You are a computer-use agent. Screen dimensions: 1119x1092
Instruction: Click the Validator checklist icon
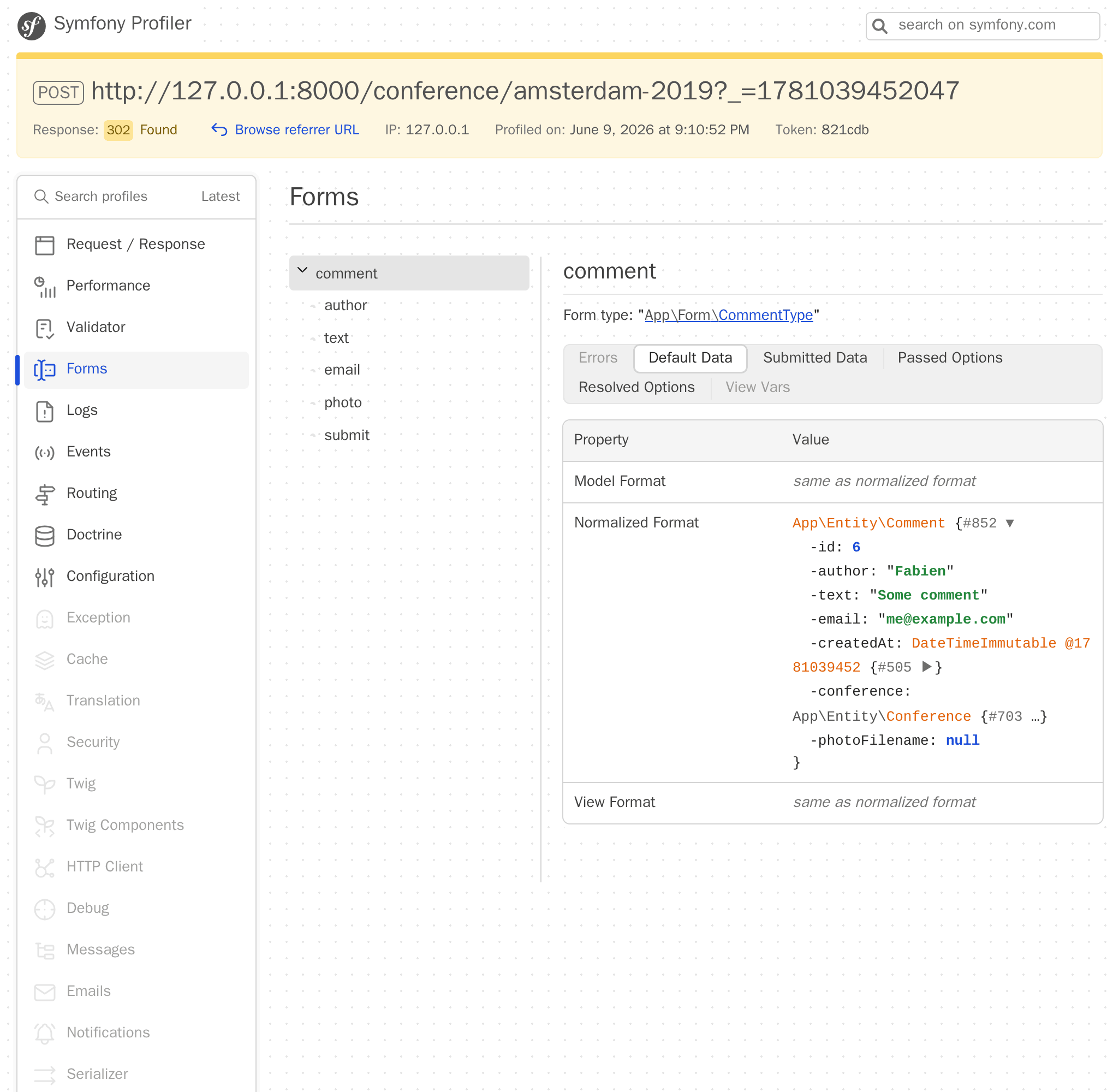tap(45, 328)
